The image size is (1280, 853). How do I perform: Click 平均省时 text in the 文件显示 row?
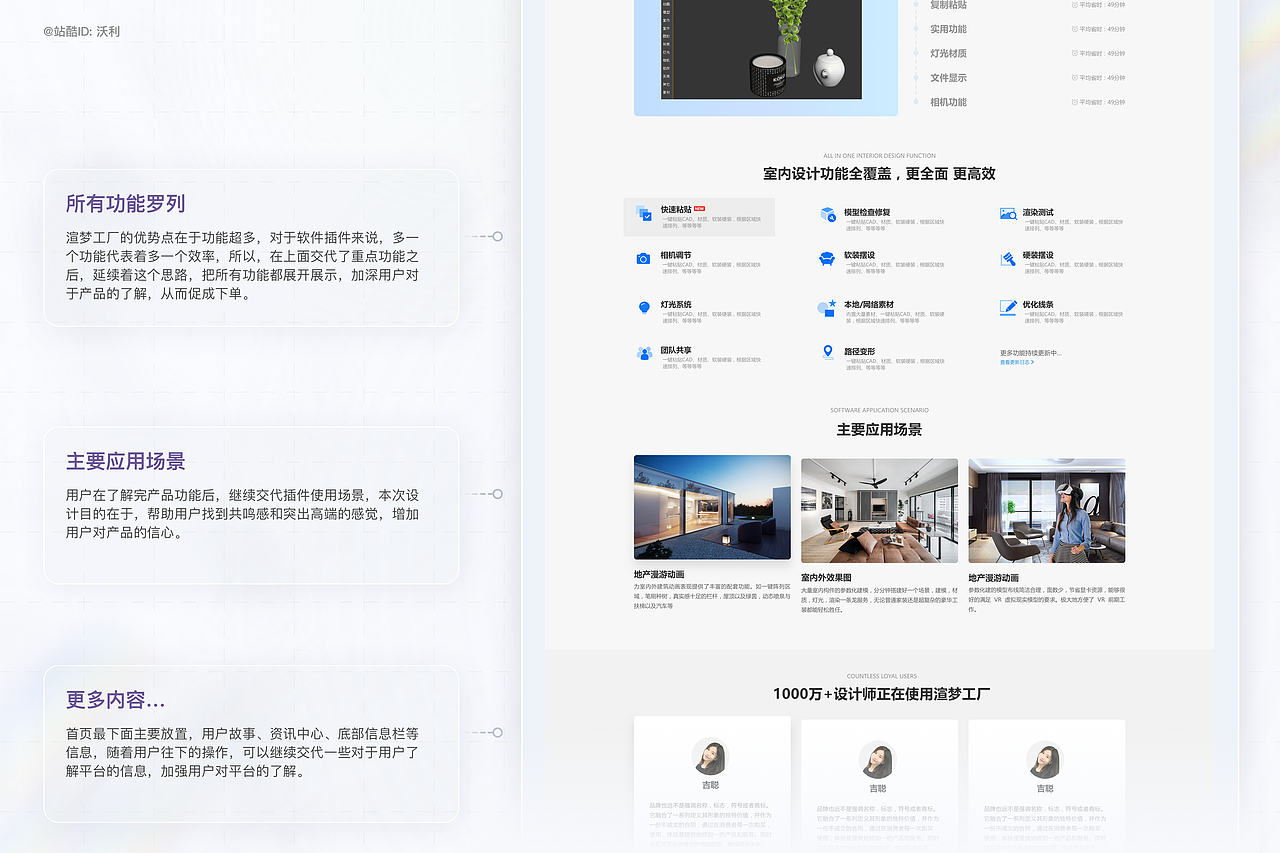(x=1102, y=78)
